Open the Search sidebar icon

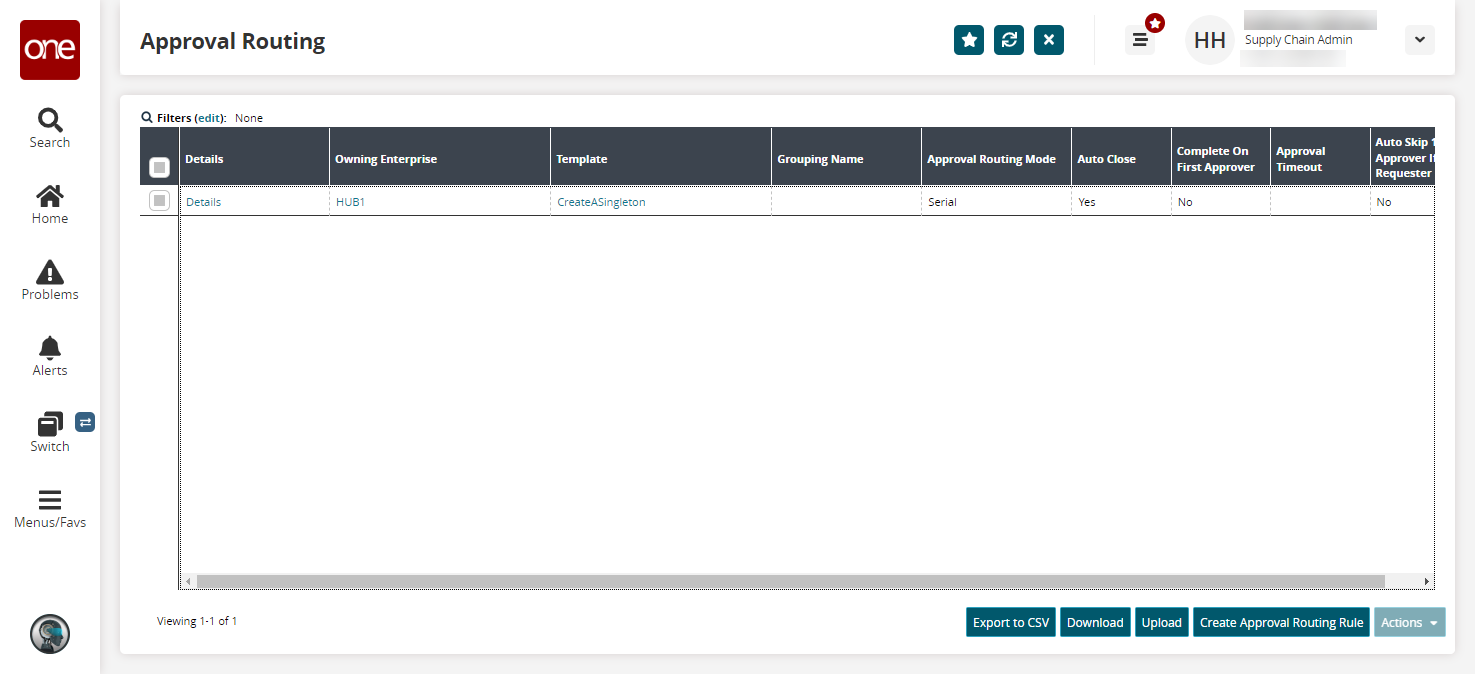tap(50, 121)
